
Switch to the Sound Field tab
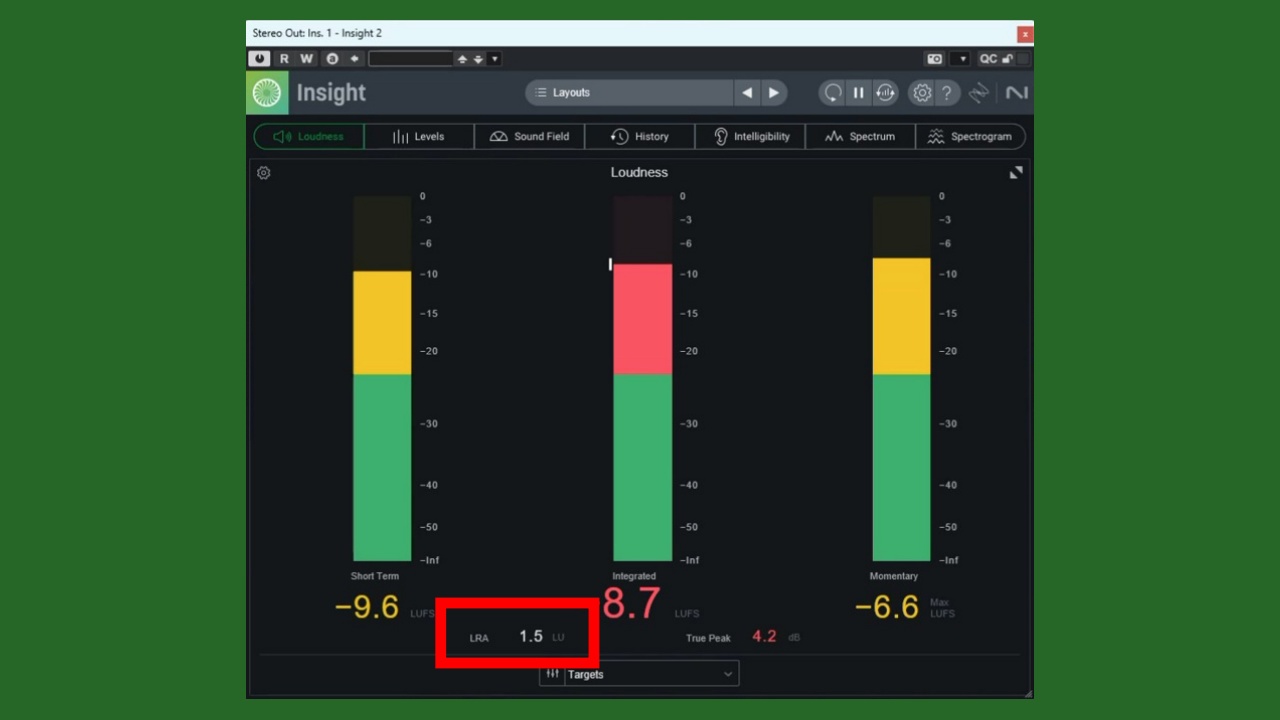[x=529, y=137]
